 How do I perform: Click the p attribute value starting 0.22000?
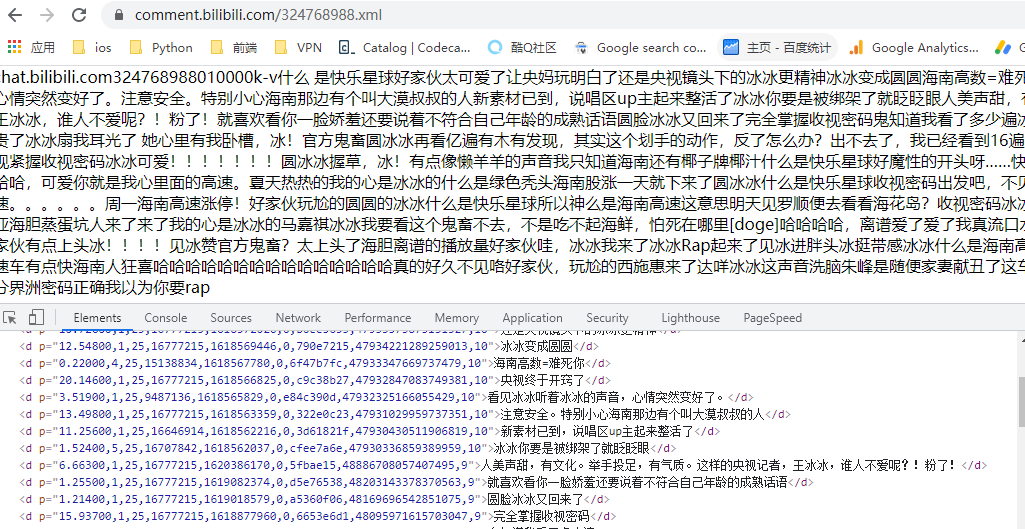coord(270,364)
